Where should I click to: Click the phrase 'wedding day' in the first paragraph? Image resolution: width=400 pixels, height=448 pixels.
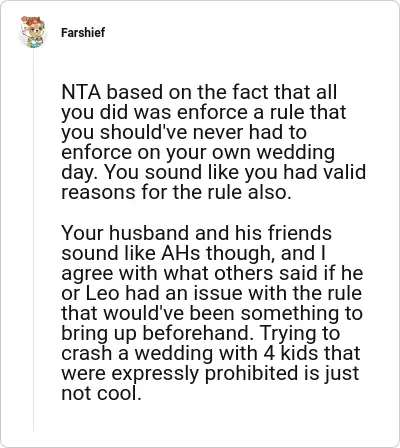click(198, 162)
